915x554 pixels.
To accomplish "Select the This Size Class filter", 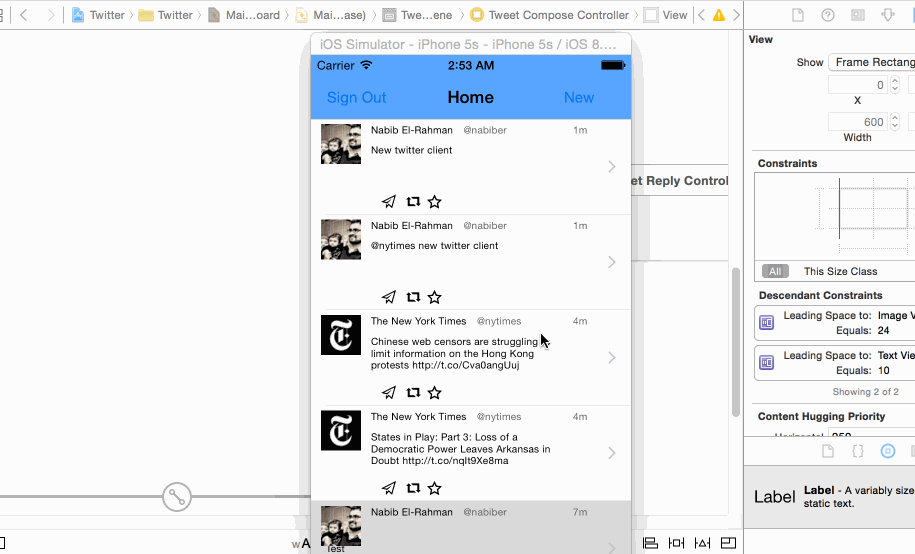I will pos(840,271).
